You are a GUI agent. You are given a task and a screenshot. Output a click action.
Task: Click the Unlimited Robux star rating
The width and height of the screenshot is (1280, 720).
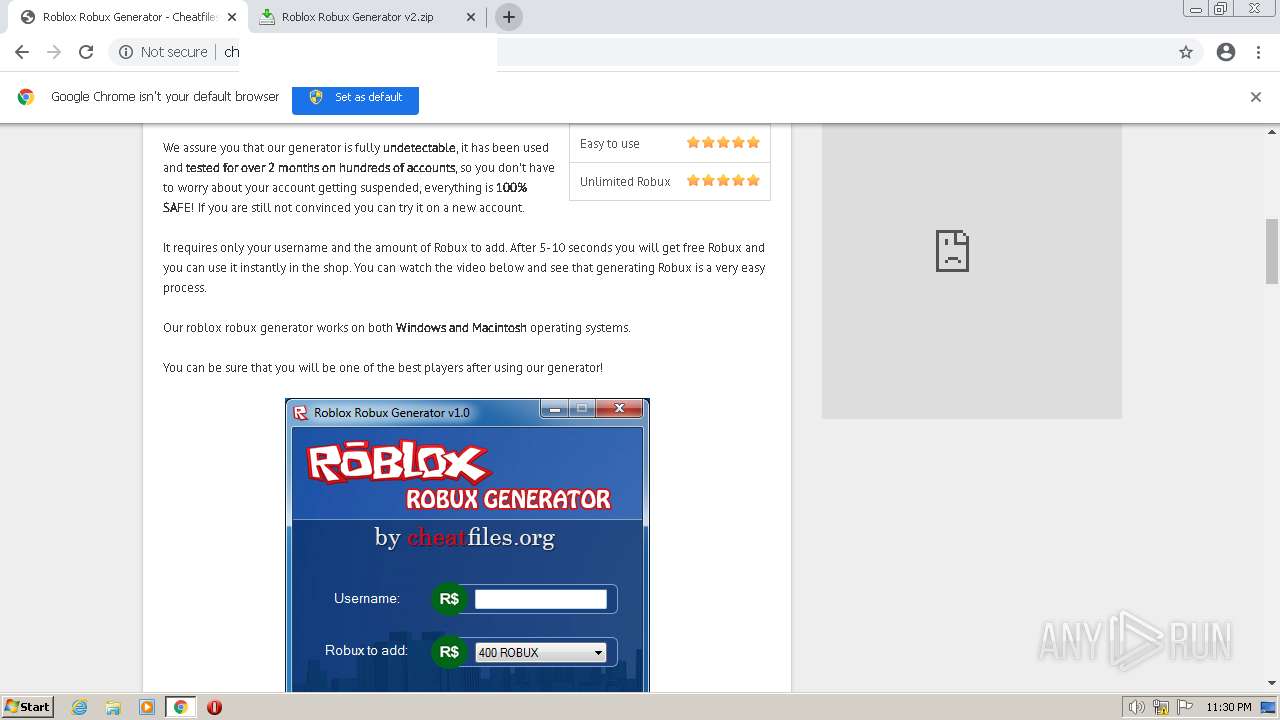[723, 181]
